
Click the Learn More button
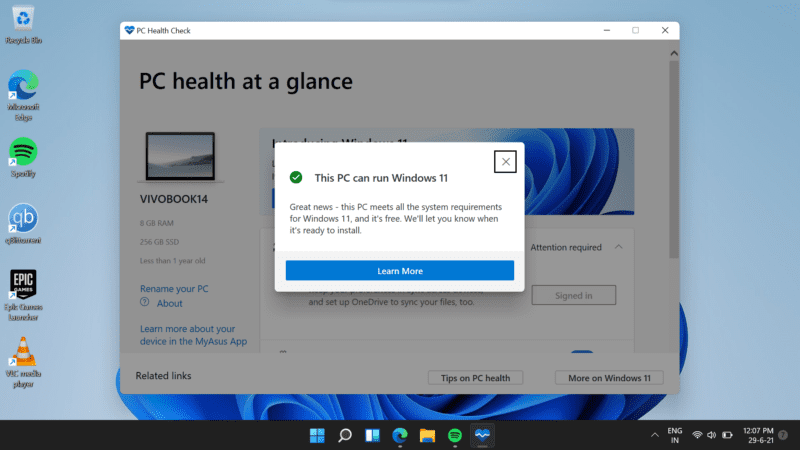coord(399,270)
